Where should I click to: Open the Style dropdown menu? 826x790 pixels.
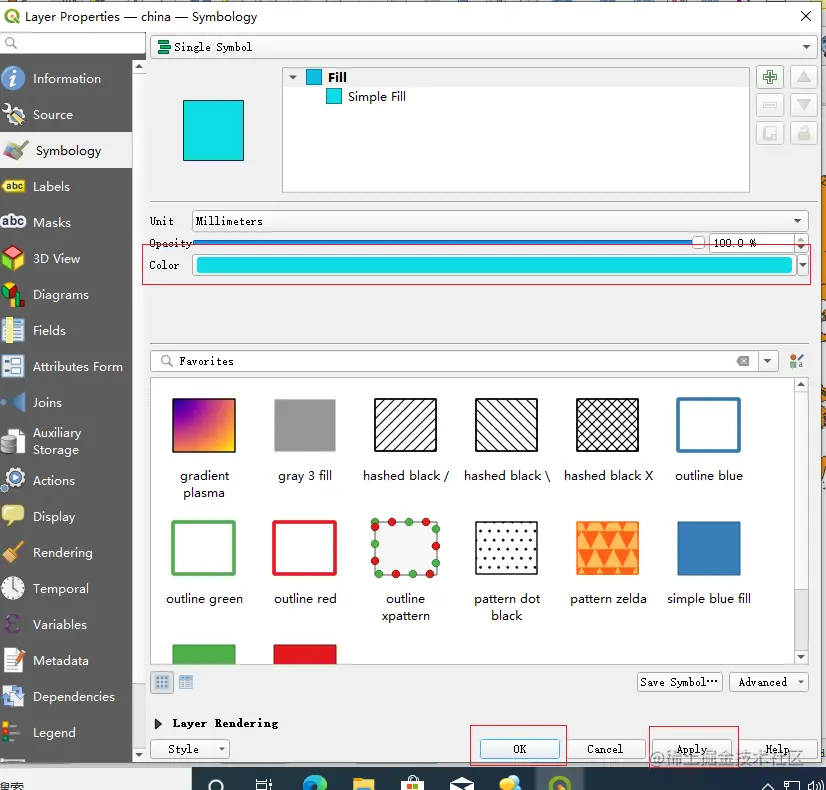tap(190, 749)
